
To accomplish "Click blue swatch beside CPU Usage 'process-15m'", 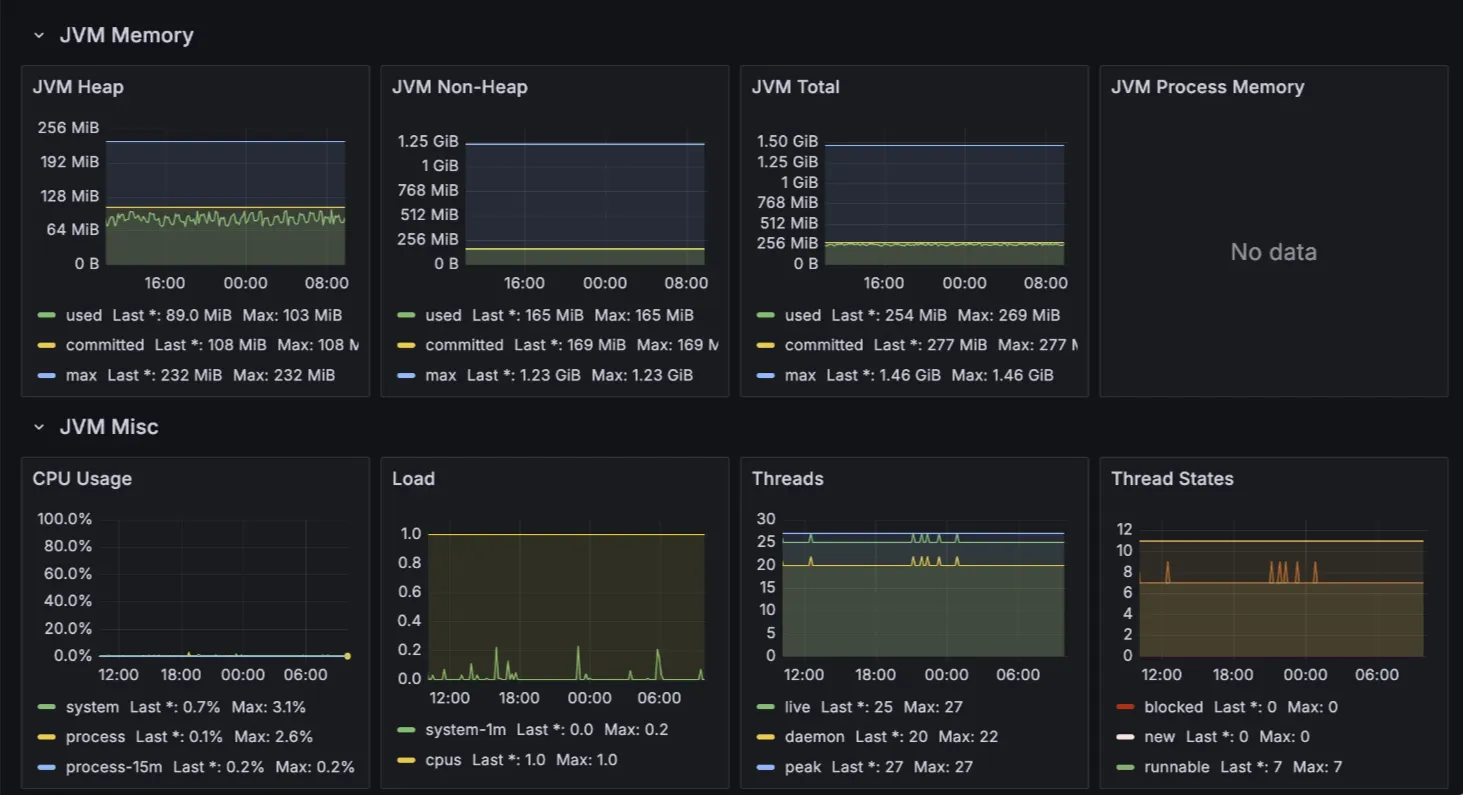I will (x=46, y=768).
